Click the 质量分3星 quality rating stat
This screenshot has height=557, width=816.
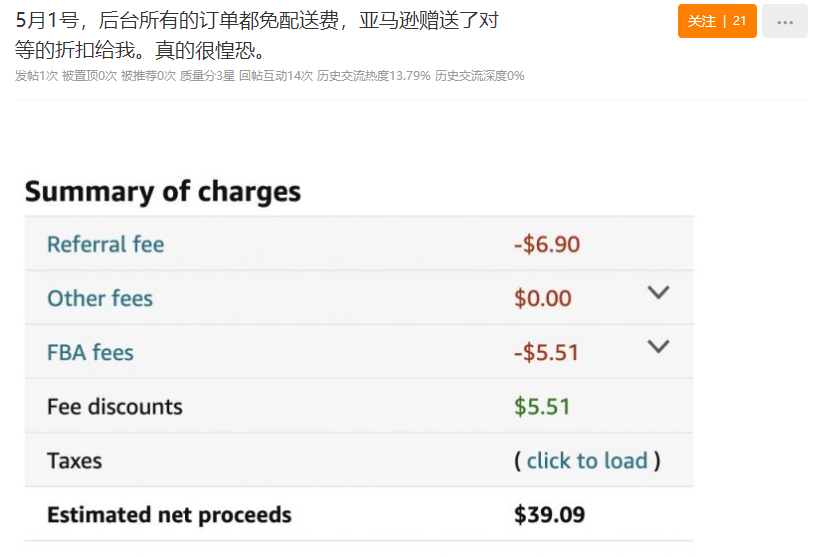(x=207, y=76)
